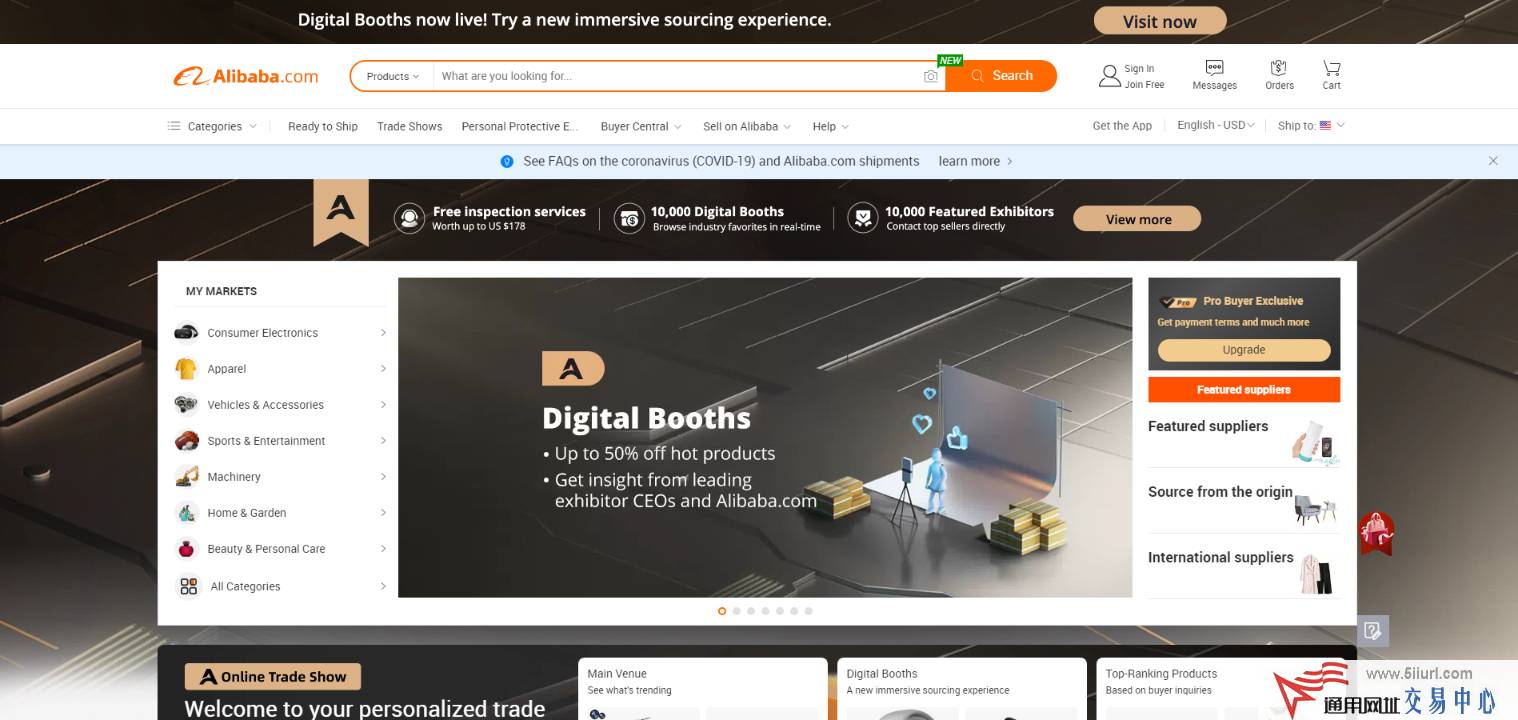Click the Categories hamburger list icon
This screenshot has height=720, width=1518.
[x=174, y=126]
